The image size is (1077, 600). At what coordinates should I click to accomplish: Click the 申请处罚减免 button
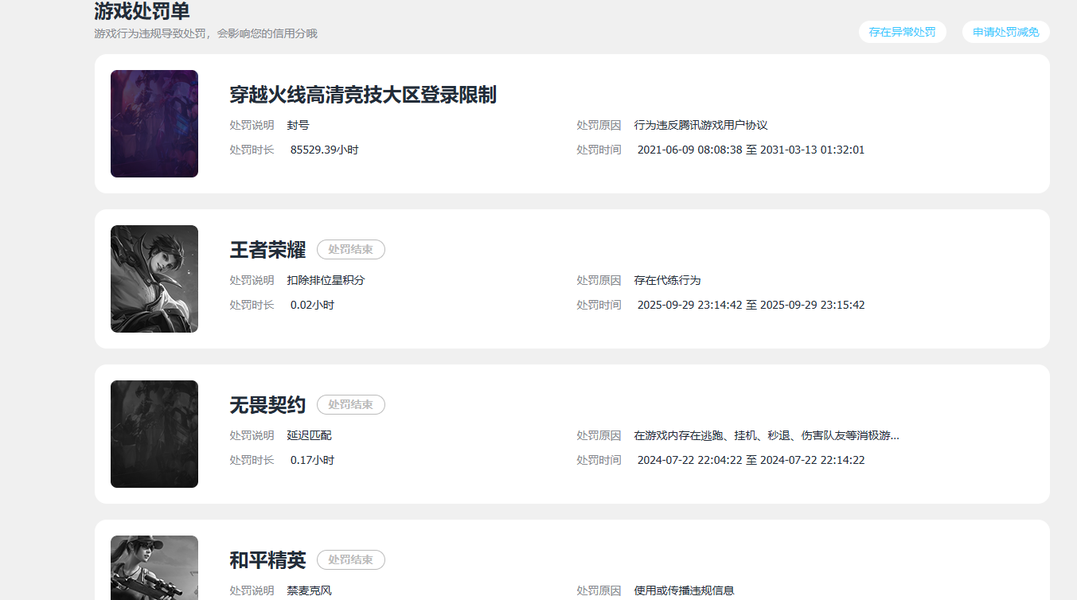1006,32
